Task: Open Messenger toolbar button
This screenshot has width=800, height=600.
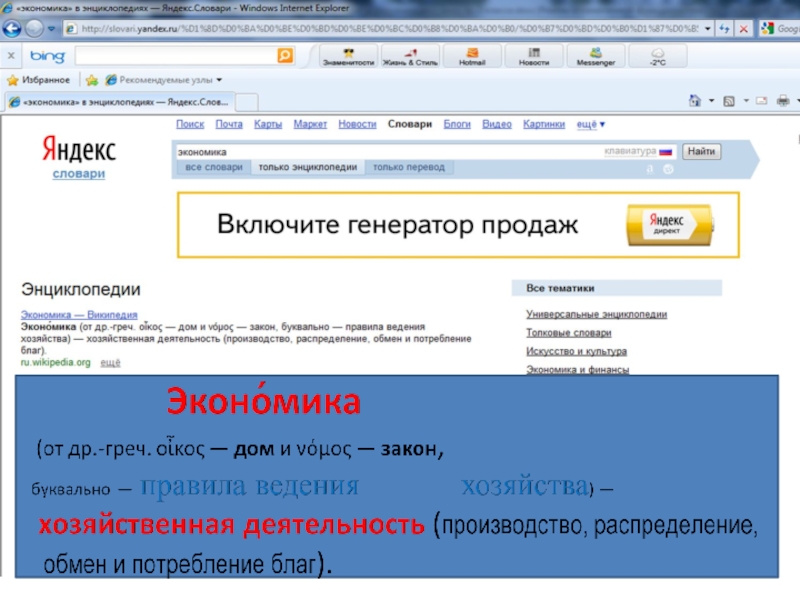Action: 595,56
